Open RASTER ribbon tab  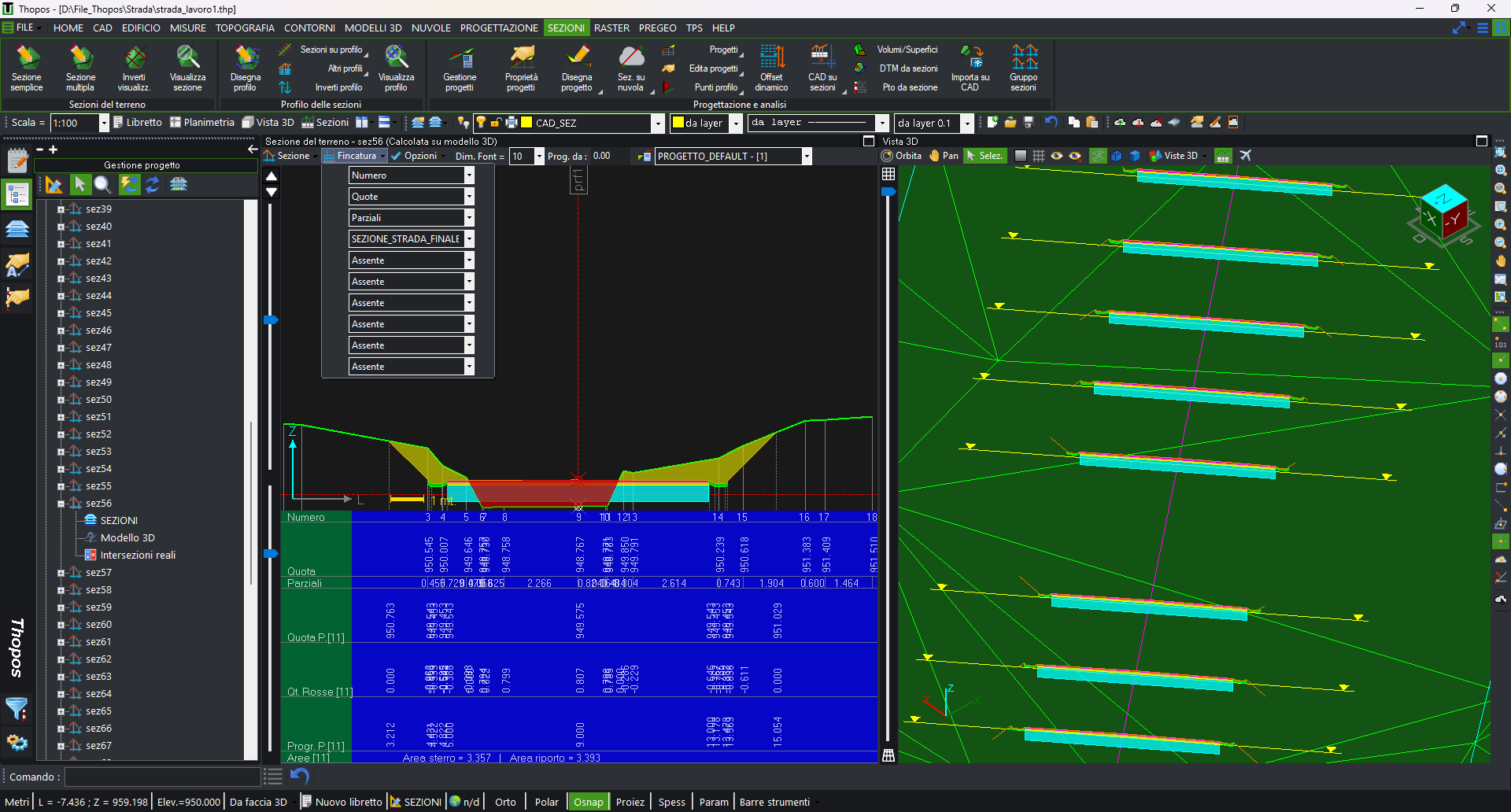pos(611,28)
